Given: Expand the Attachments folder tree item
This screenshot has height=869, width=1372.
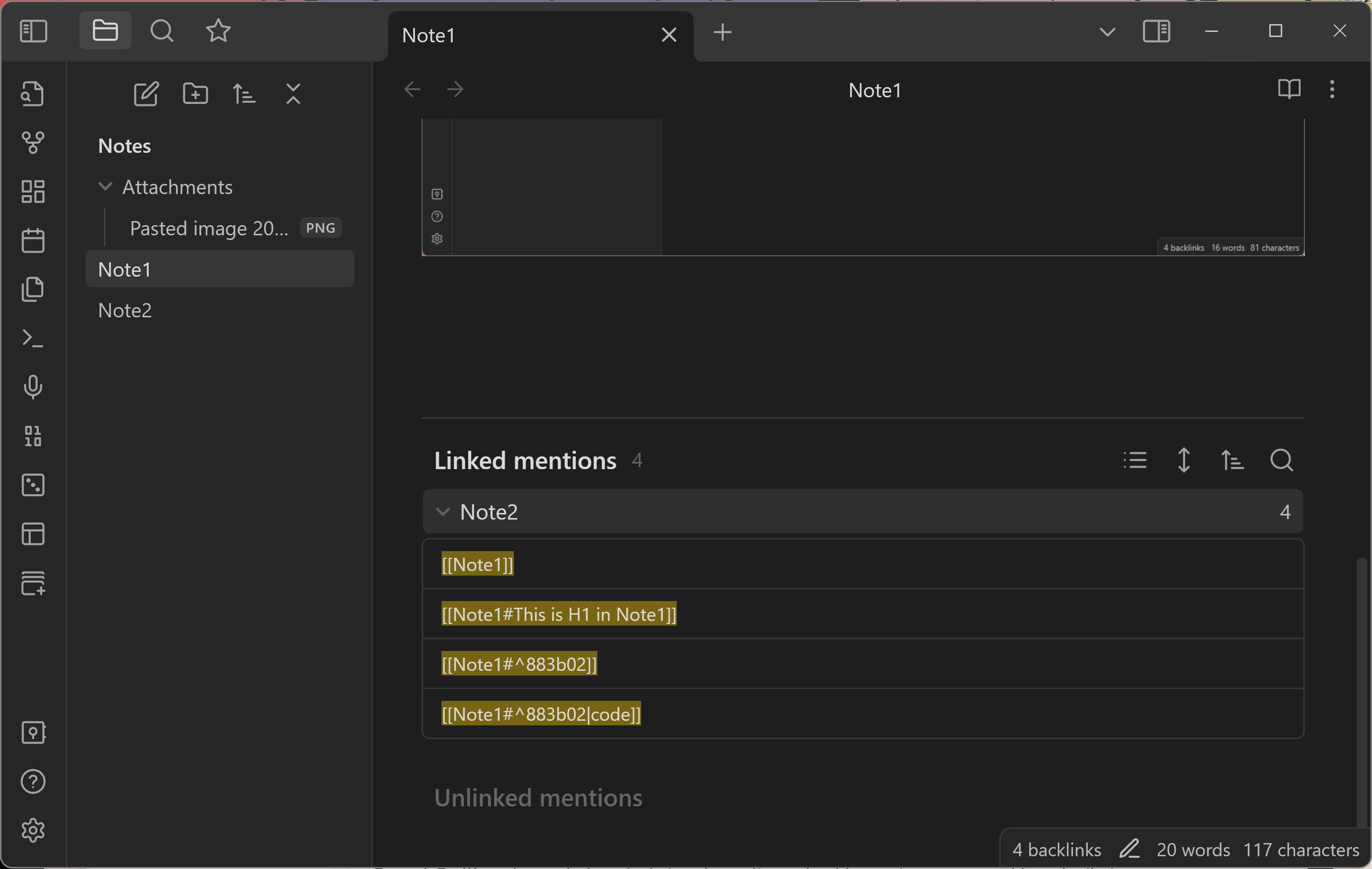Looking at the screenshot, I should pos(104,186).
